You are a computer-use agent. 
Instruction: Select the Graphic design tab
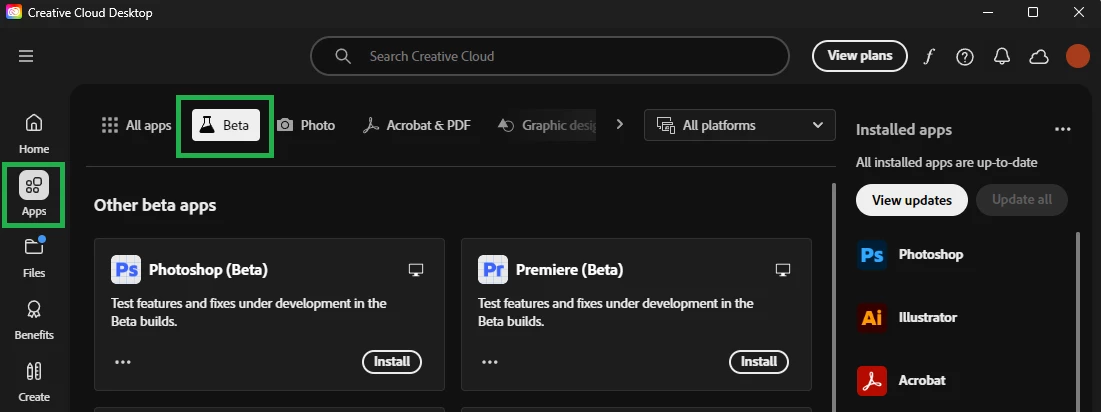545,125
